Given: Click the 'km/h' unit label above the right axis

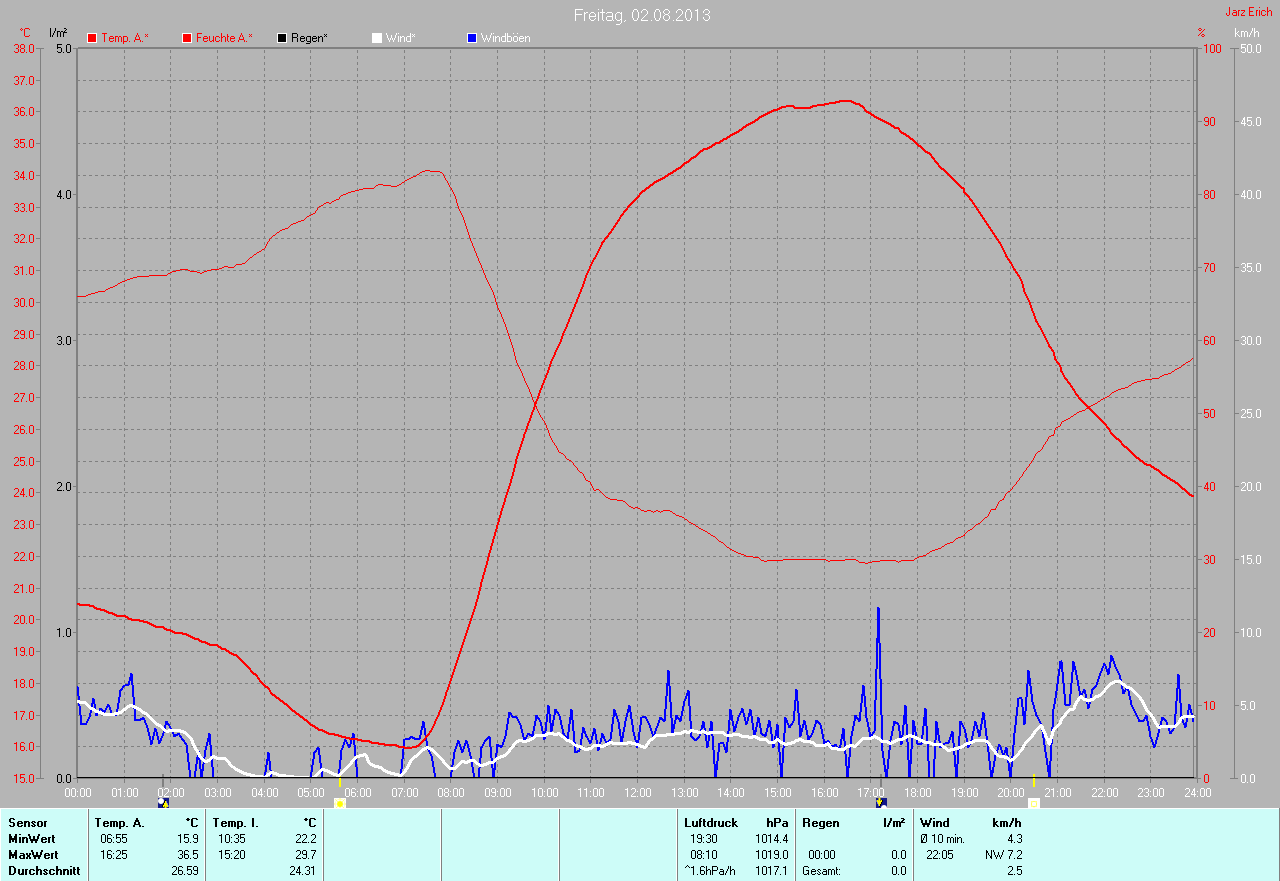Looking at the screenshot, I should [x=1246, y=33].
